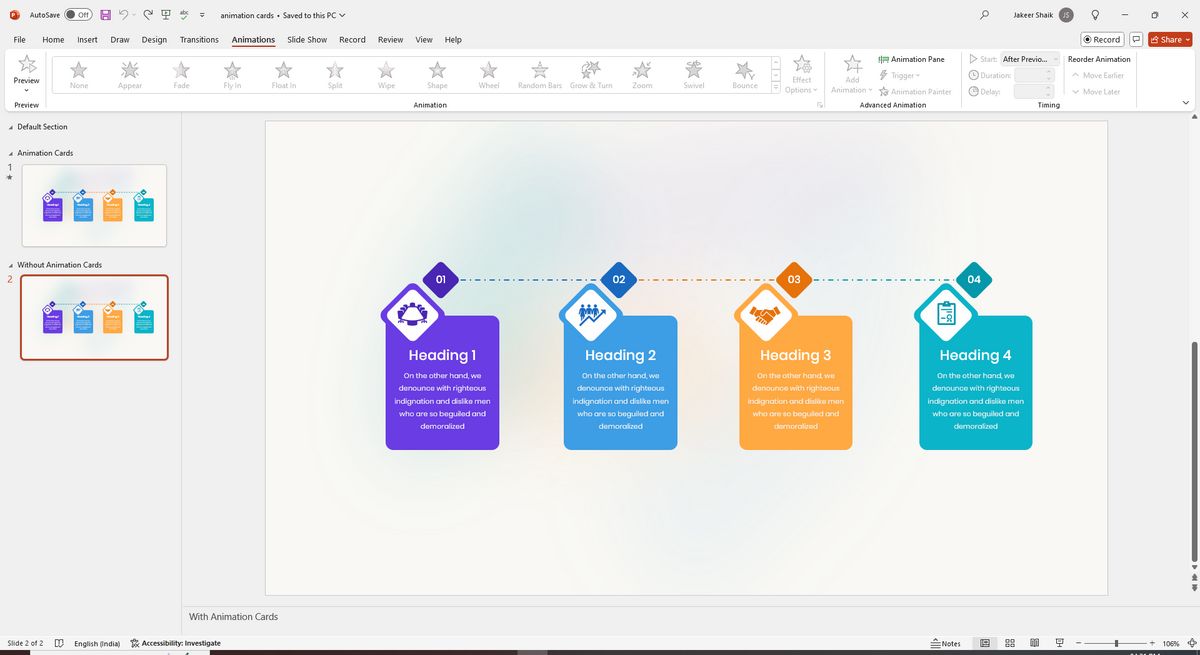Click the Slide Show view icon

(x=1058, y=643)
